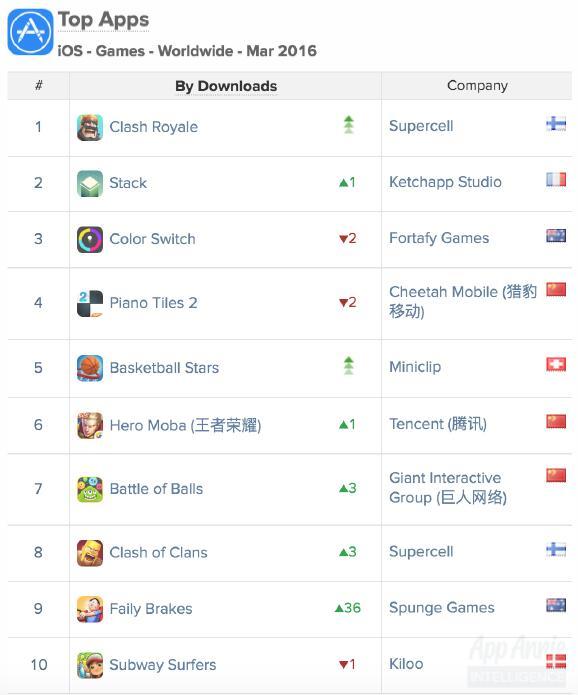Click the Top Apps heading

(x=104, y=20)
